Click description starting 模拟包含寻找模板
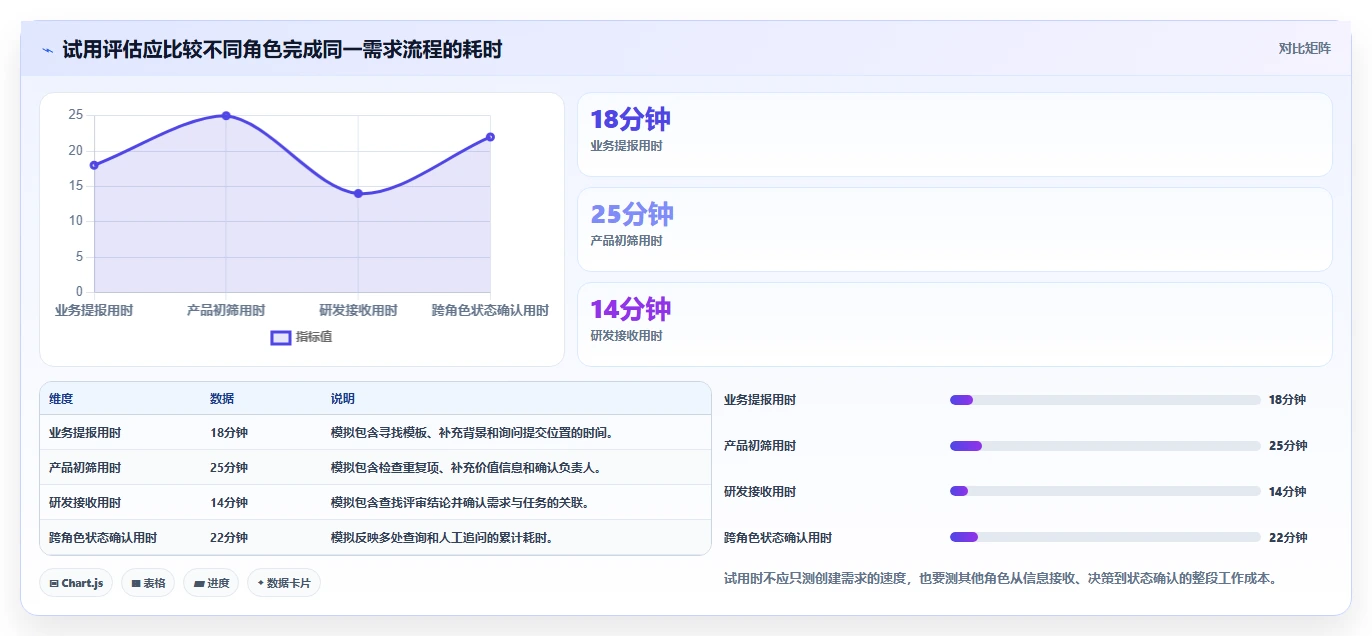 coord(472,433)
